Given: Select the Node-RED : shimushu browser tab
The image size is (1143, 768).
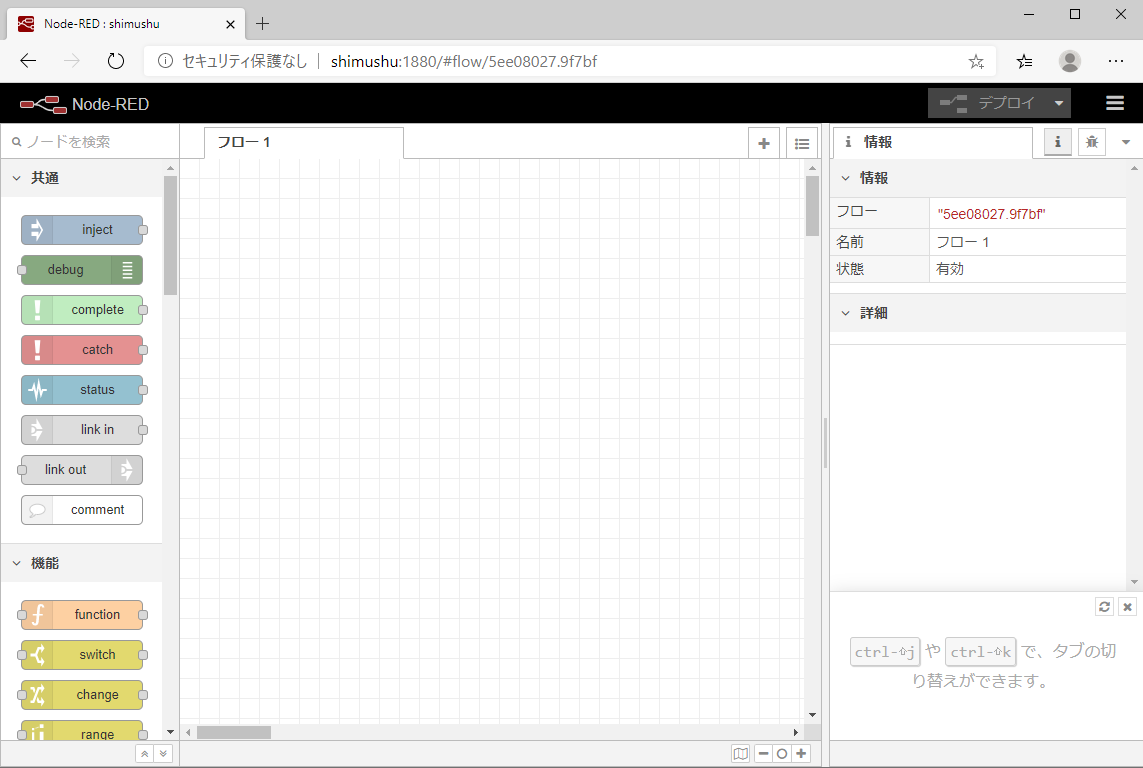Looking at the screenshot, I should (x=125, y=24).
